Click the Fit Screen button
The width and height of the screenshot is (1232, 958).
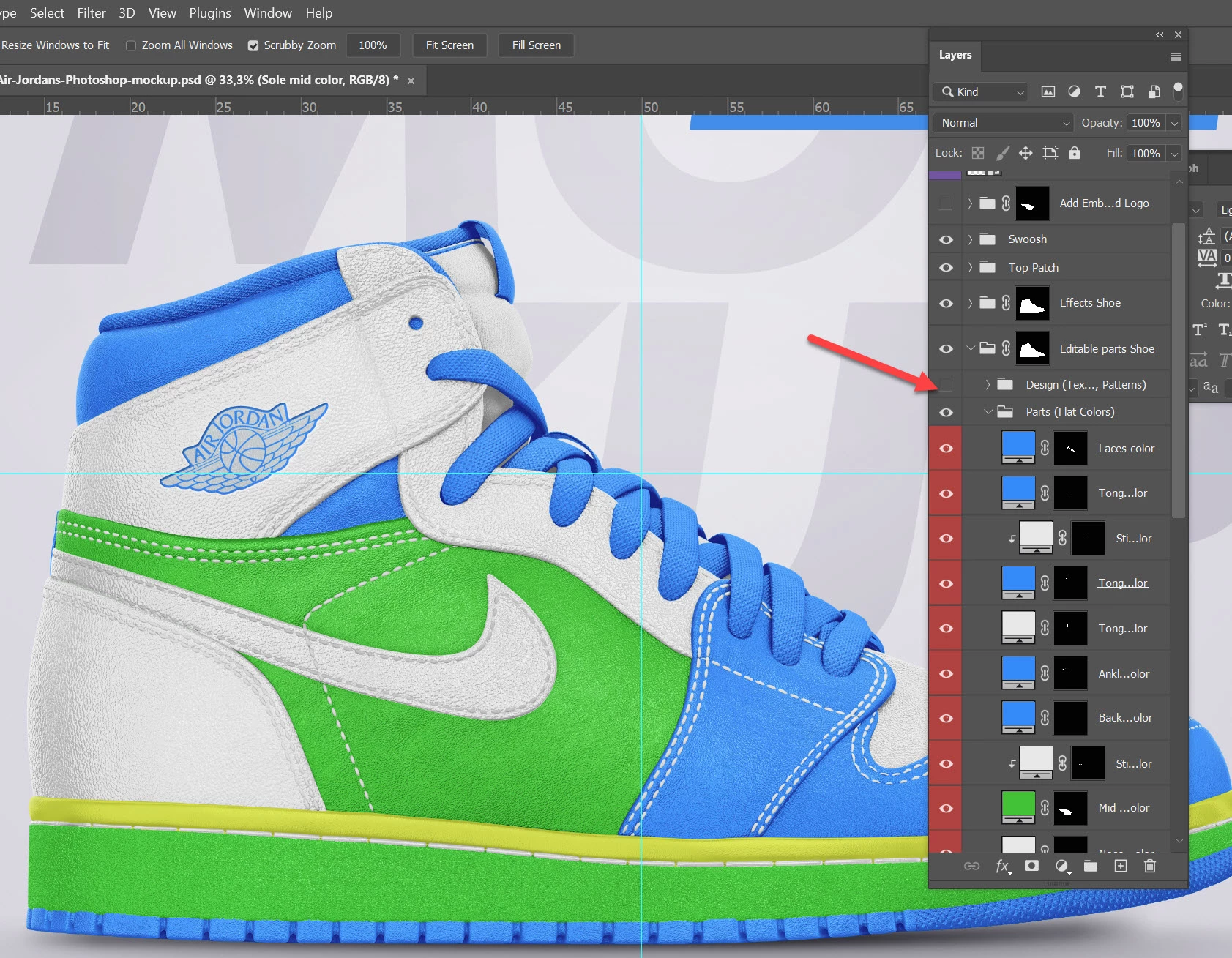point(449,45)
